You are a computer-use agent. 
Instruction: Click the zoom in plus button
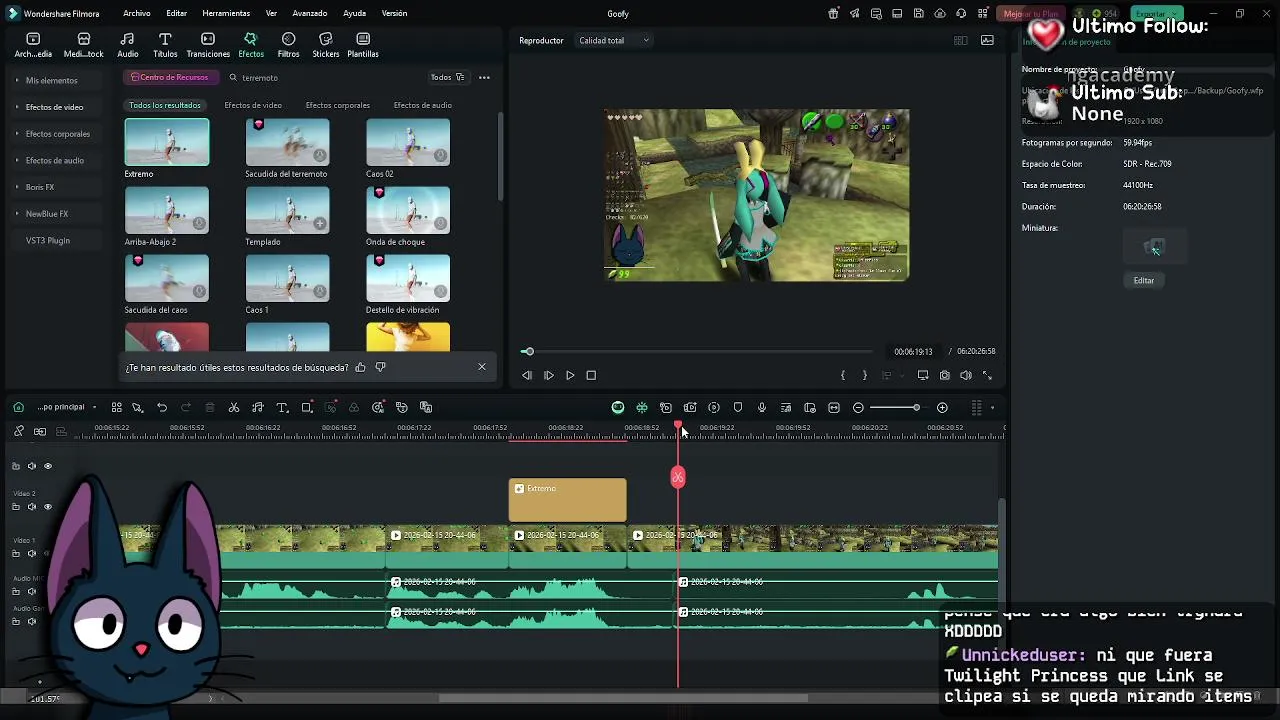click(942, 408)
